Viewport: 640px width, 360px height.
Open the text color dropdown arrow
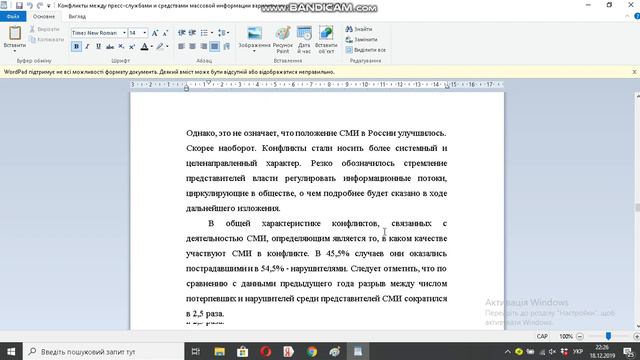tap(151, 47)
